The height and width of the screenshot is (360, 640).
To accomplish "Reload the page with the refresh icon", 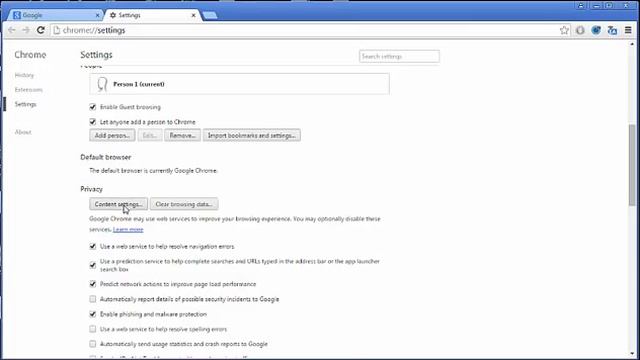I will (40, 30).
